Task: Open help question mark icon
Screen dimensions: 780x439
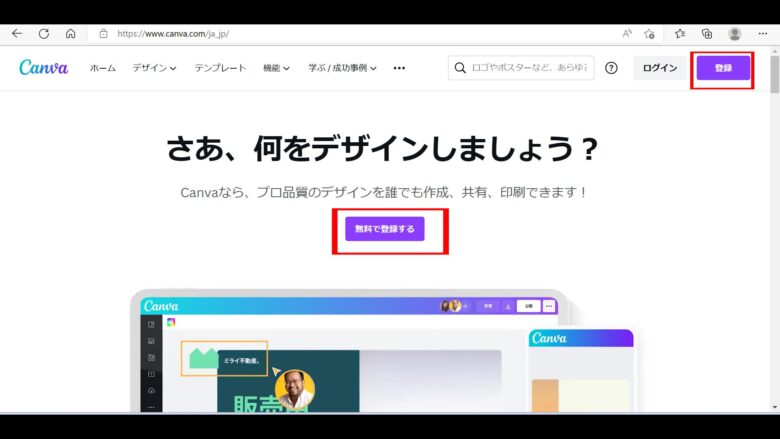Action: [611, 68]
